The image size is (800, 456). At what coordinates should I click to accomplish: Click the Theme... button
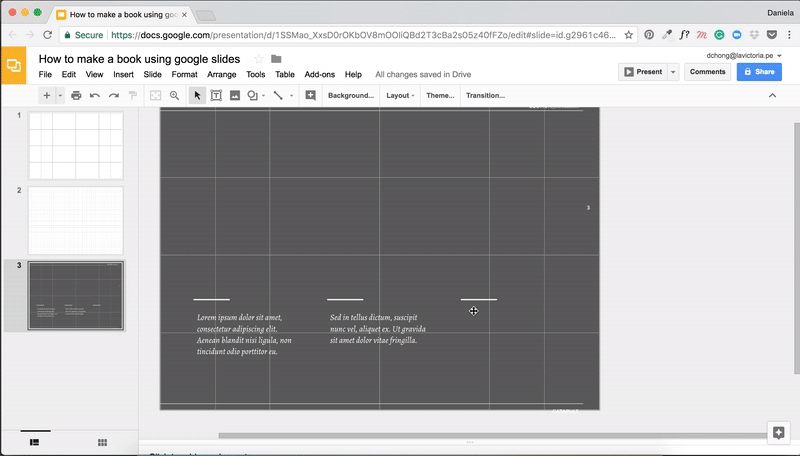[440, 95]
